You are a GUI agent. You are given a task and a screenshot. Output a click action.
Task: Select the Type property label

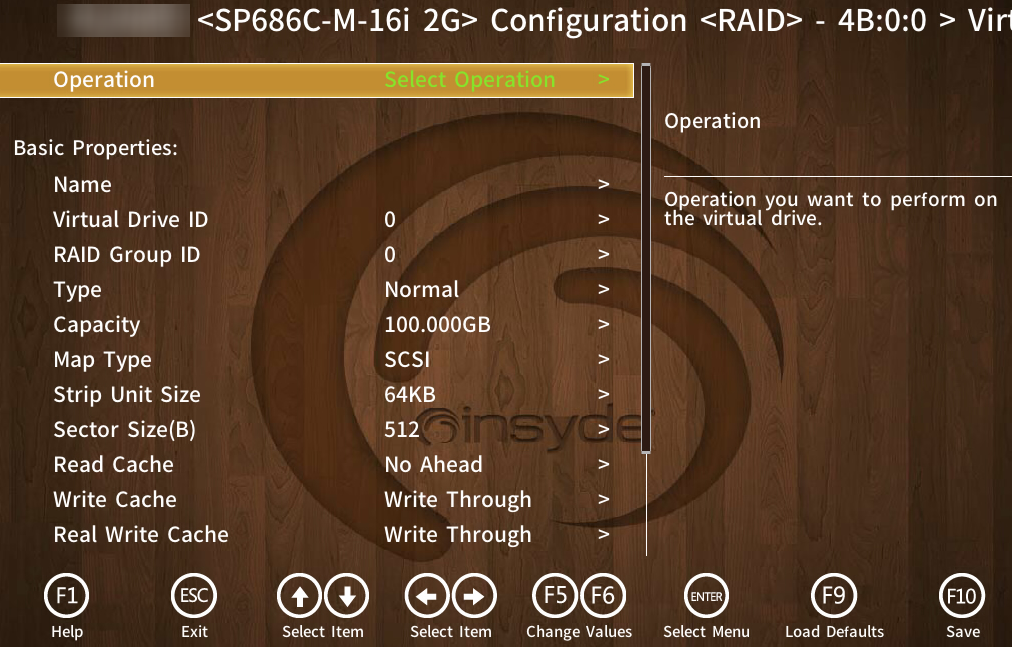(77, 290)
